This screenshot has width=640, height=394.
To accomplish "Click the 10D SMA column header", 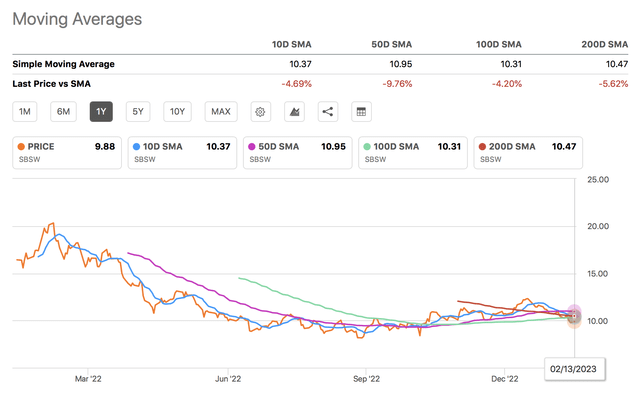I will click(x=291, y=45).
